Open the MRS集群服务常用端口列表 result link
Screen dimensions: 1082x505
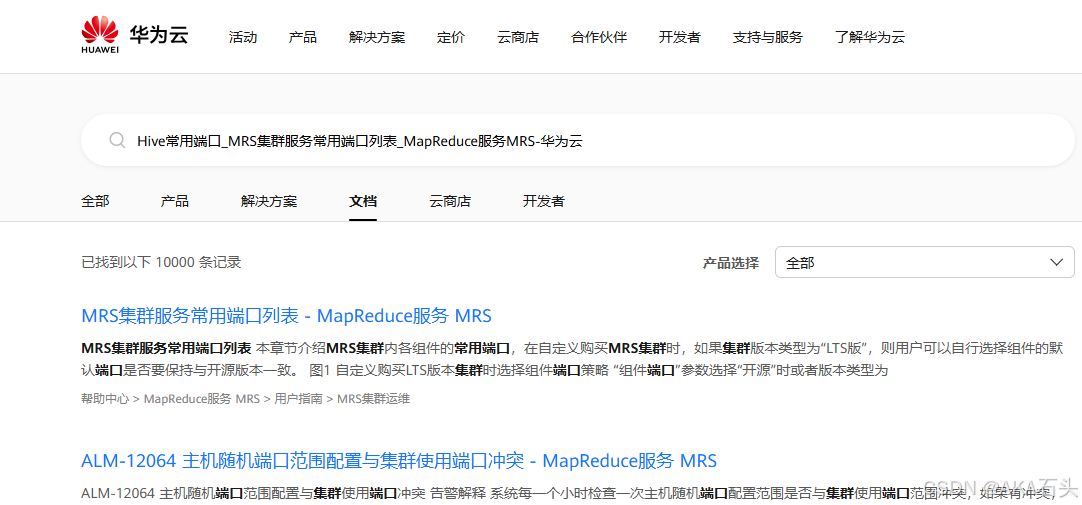pyautogui.click(x=286, y=316)
